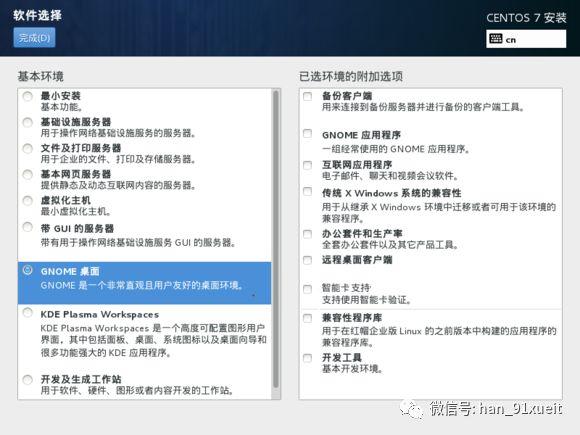This screenshot has height=435, width=580.
Task: Tick the 开发工具 checkbox
Action: click(307, 358)
